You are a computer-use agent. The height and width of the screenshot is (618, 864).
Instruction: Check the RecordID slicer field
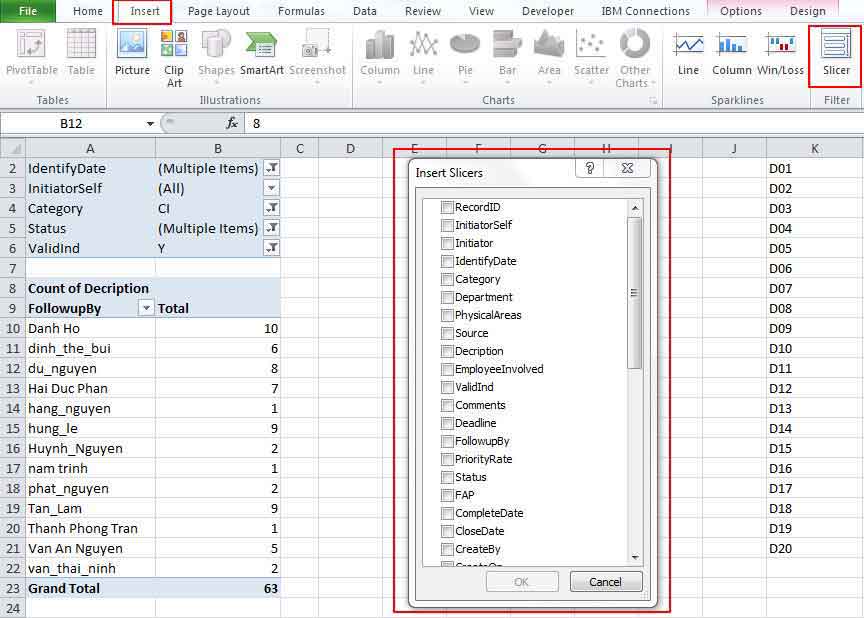(447, 208)
